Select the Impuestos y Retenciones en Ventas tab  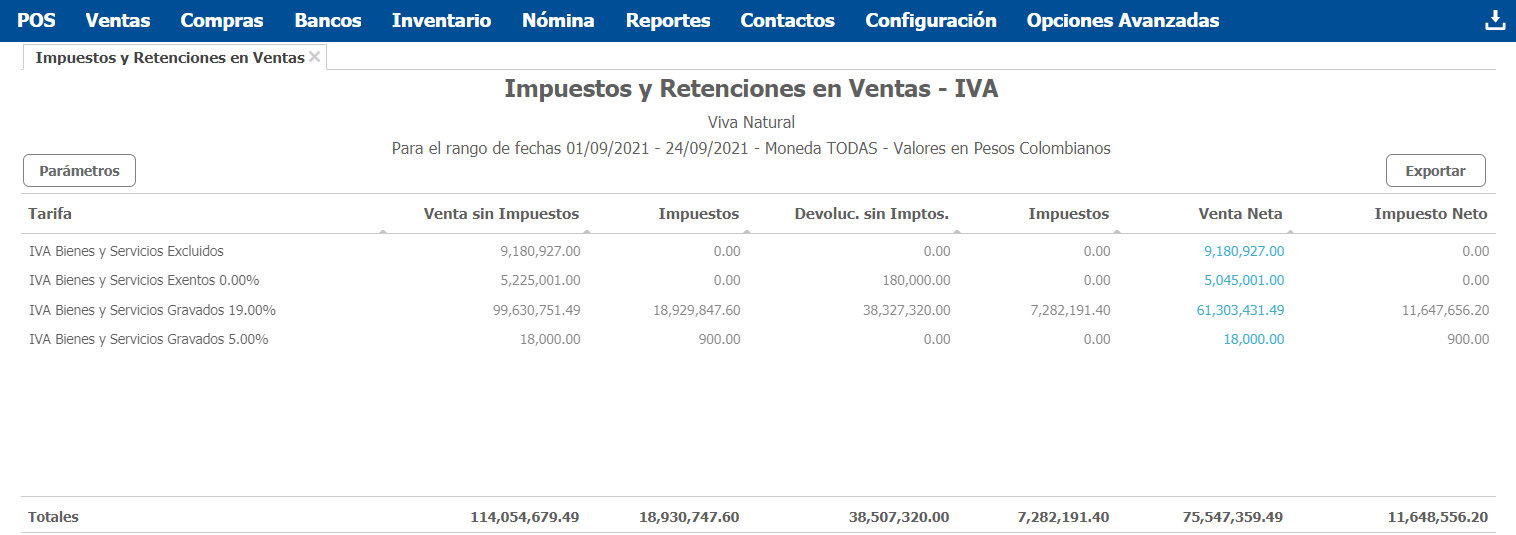point(169,58)
